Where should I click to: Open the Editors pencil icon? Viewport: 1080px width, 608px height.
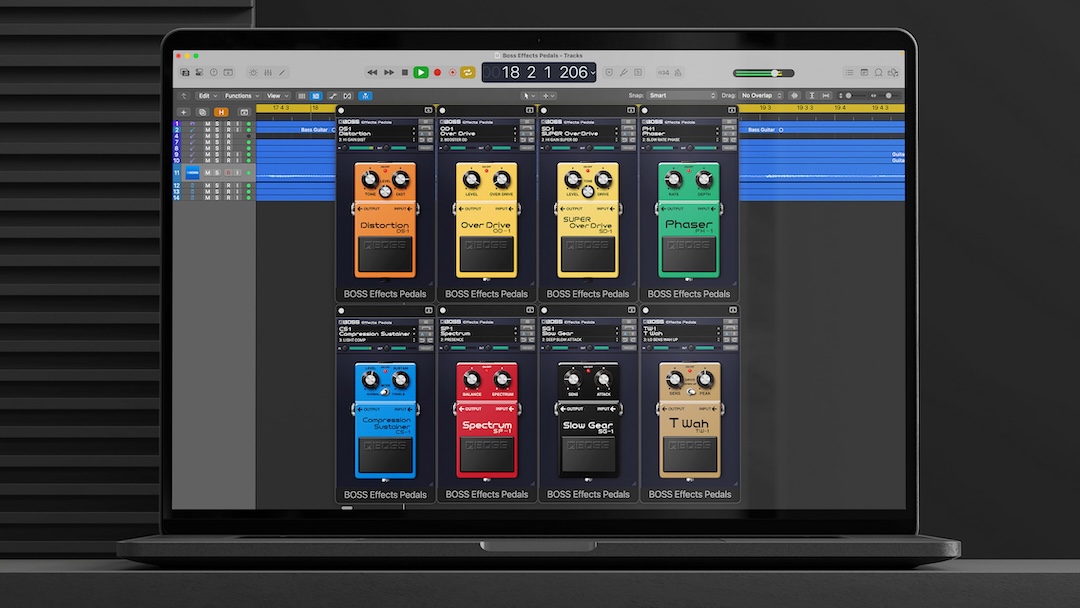[282, 72]
